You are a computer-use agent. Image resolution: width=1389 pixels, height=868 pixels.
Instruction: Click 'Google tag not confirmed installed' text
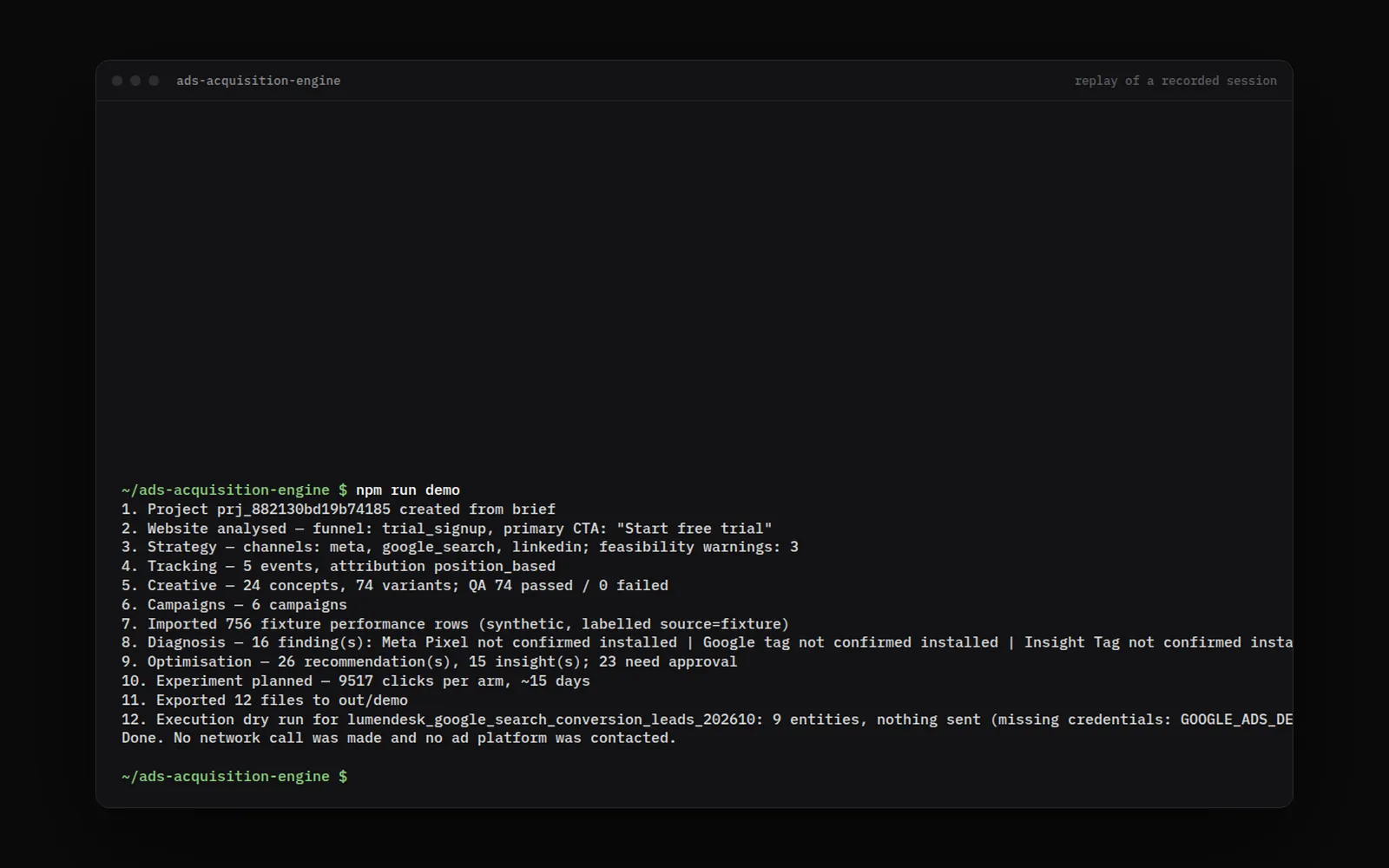tap(851, 642)
